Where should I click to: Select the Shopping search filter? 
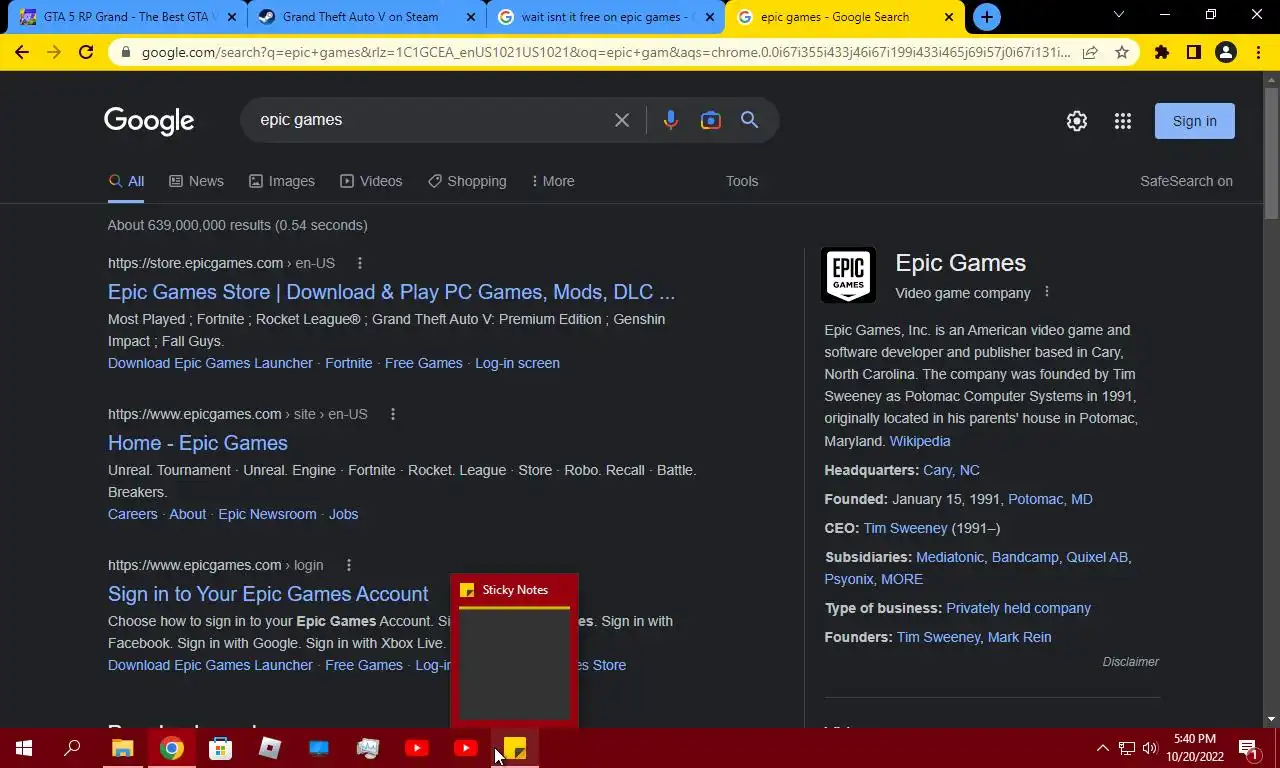pyautogui.click(x=467, y=181)
